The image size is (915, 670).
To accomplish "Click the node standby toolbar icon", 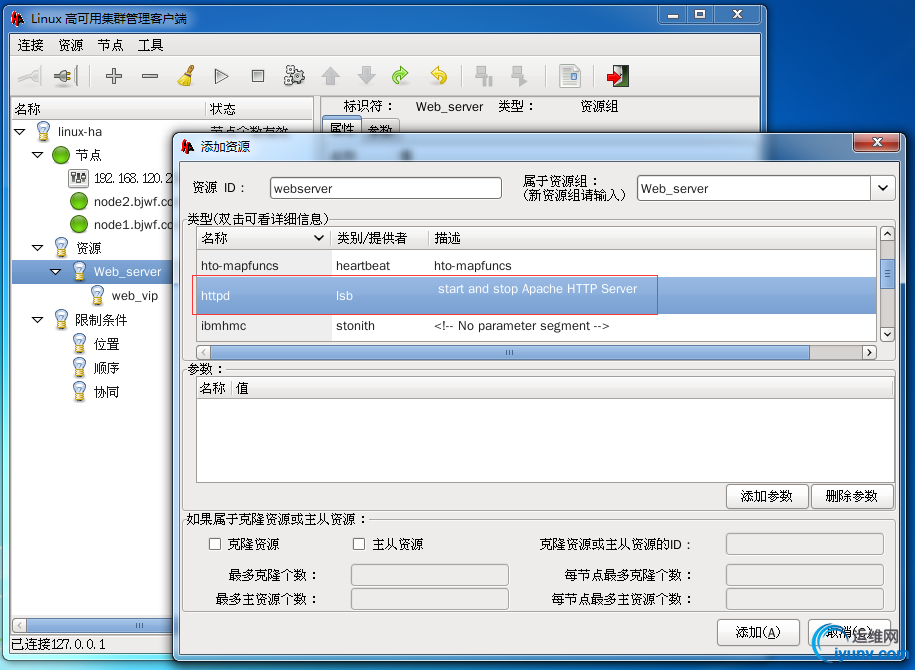I will coord(484,76).
